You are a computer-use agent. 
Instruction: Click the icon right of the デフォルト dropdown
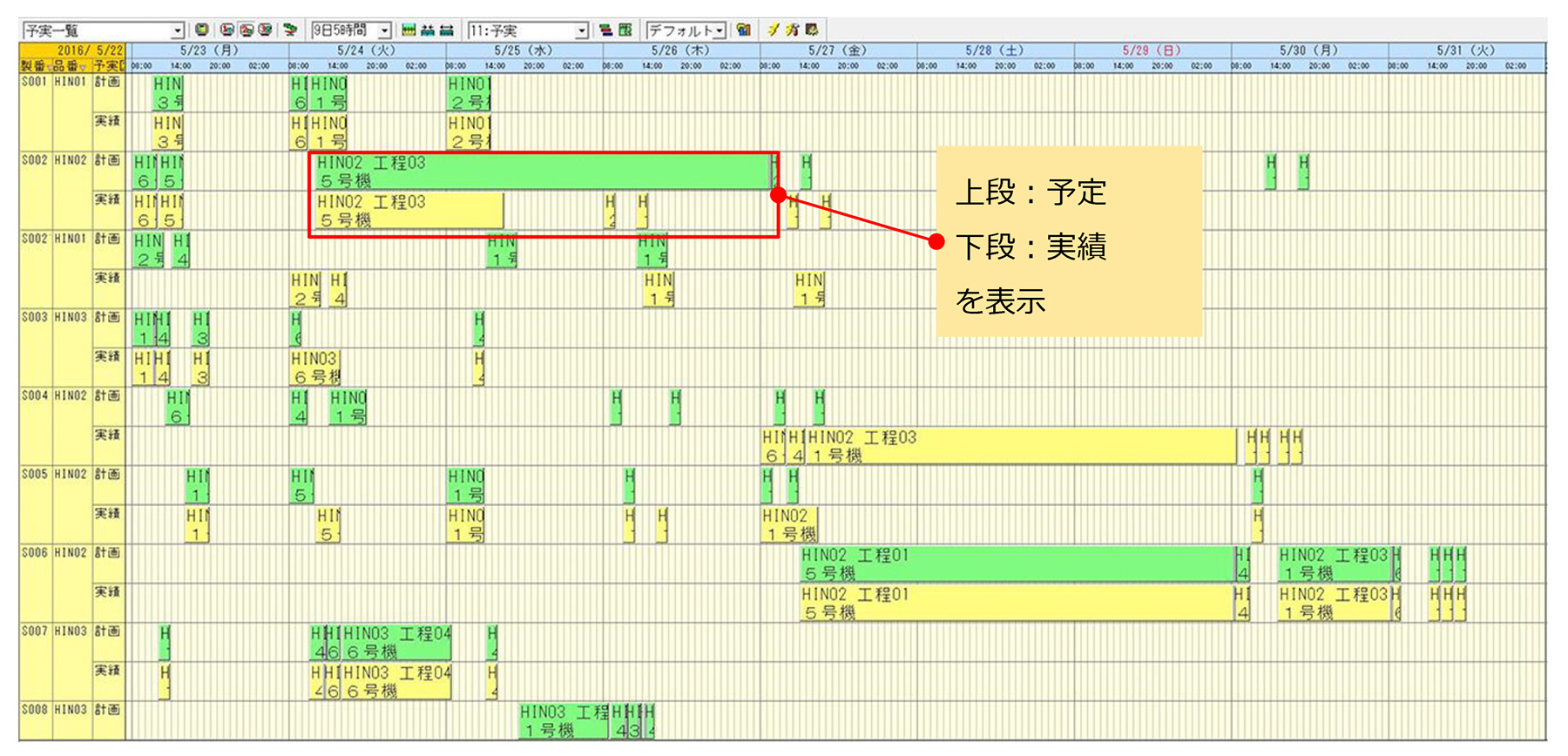click(743, 30)
